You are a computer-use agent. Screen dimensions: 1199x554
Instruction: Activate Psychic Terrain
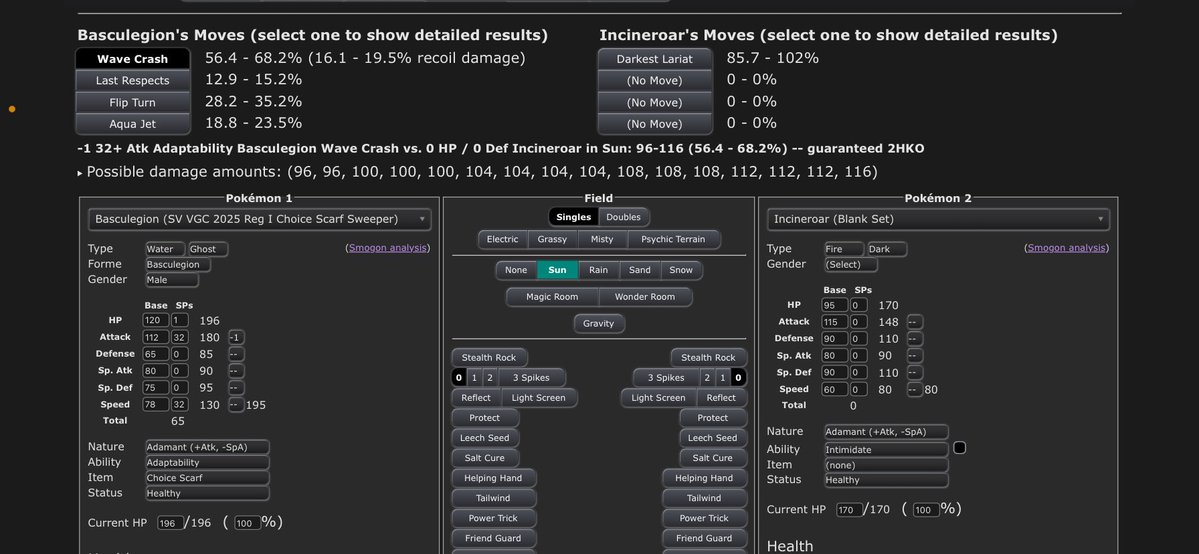[x=674, y=240]
